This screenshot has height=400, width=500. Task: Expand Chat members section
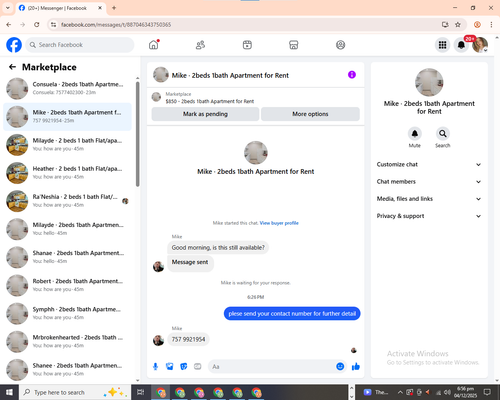(x=429, y=182)
